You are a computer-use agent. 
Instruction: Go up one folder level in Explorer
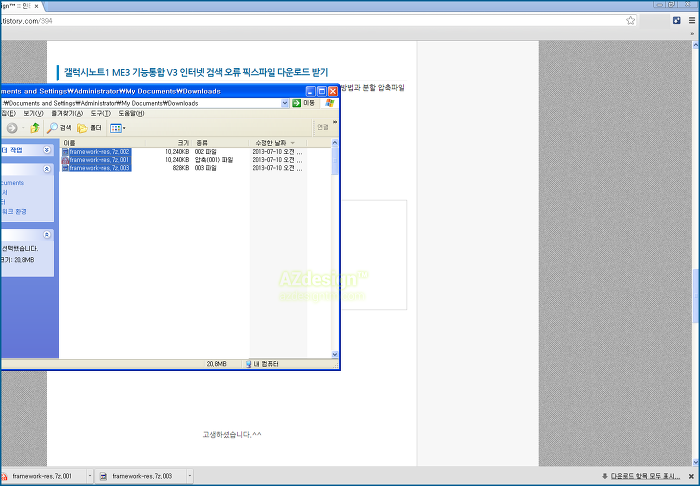tap(35, 128)
